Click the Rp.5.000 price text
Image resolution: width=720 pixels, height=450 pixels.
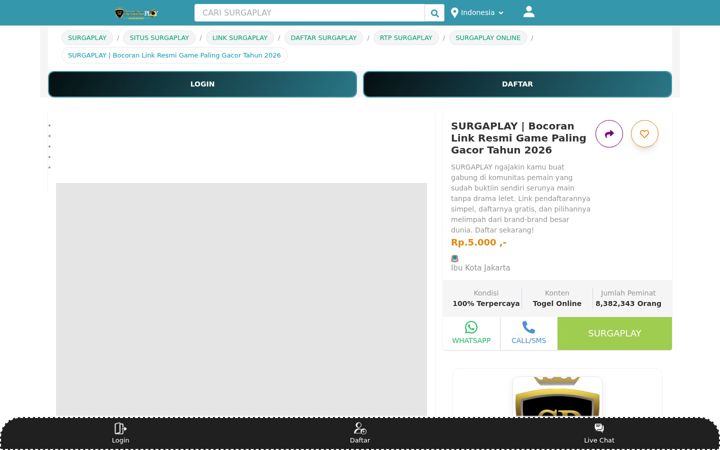tap(478, 242)
